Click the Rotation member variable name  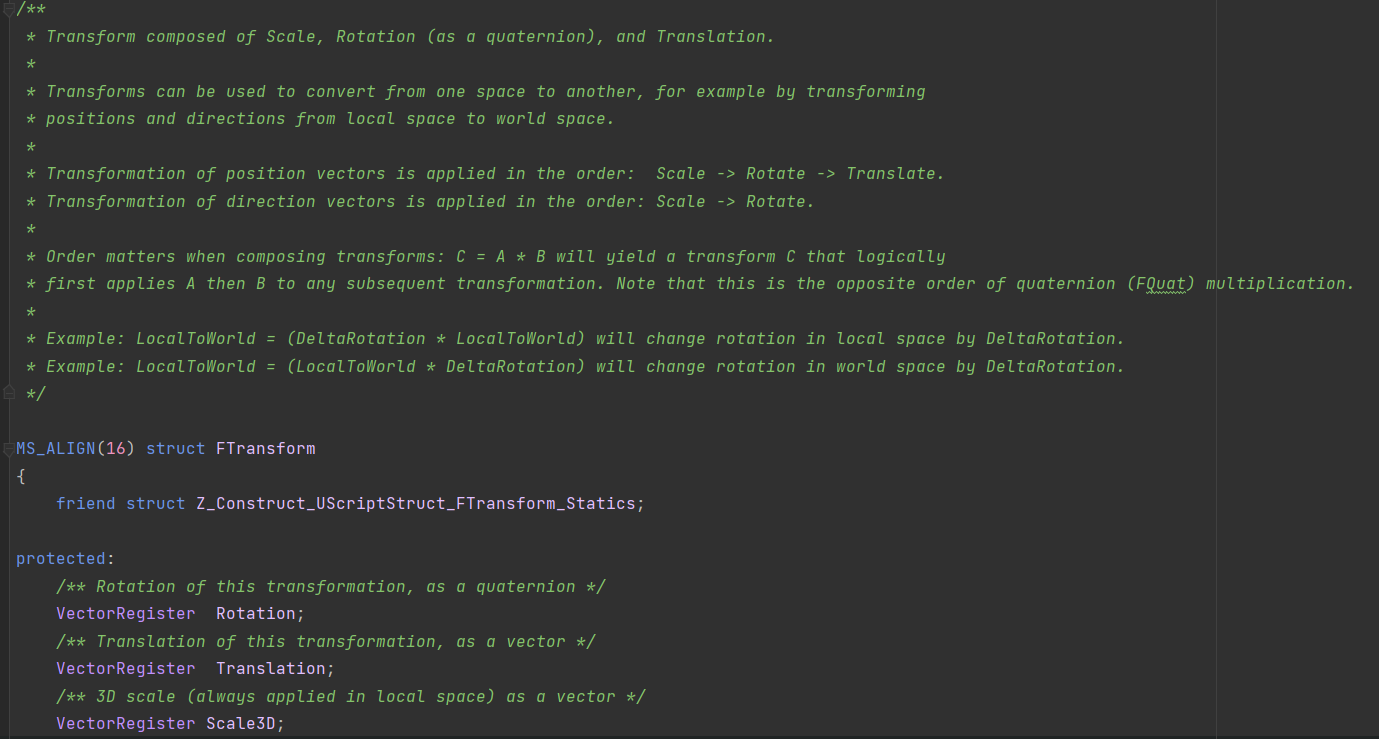click(x=255, y=614)
